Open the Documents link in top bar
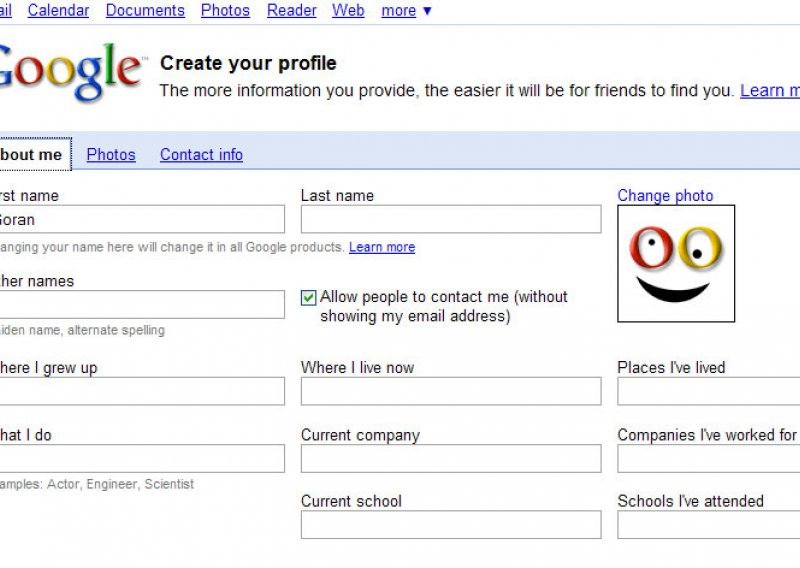Viewport: 800px width, 568px height. 145,10
